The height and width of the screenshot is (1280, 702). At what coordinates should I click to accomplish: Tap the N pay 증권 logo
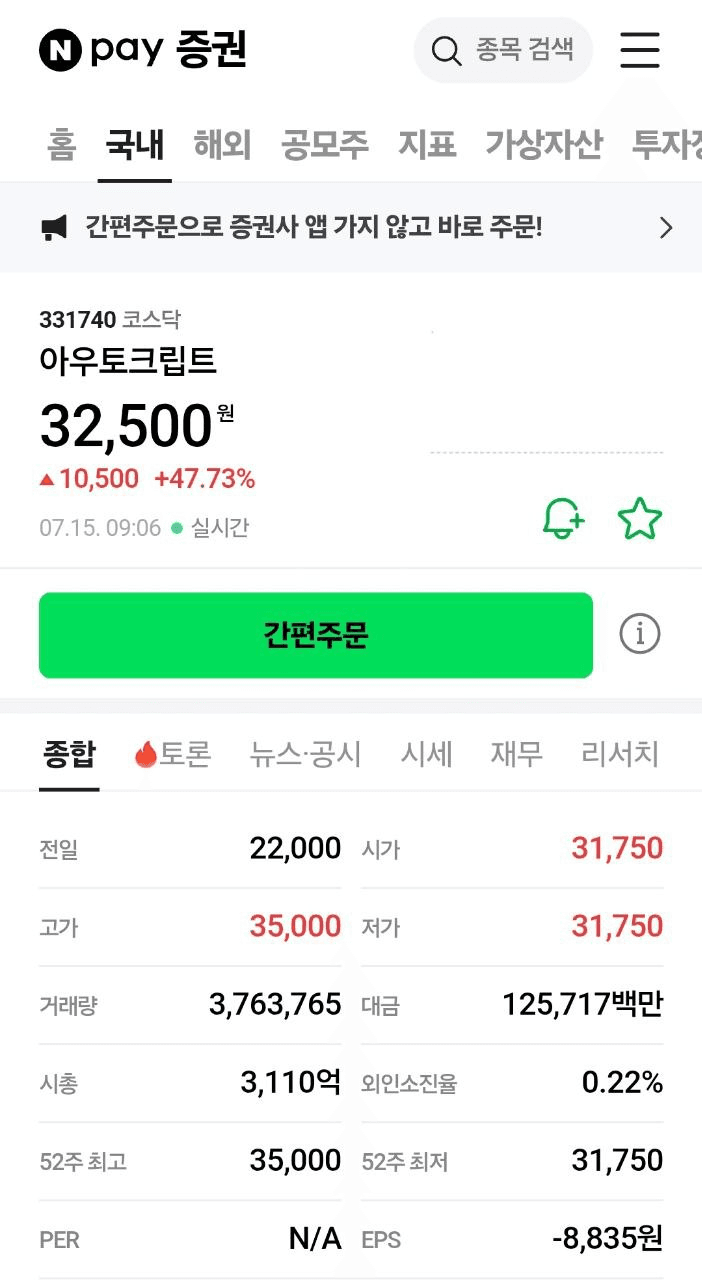coord(143,50)
